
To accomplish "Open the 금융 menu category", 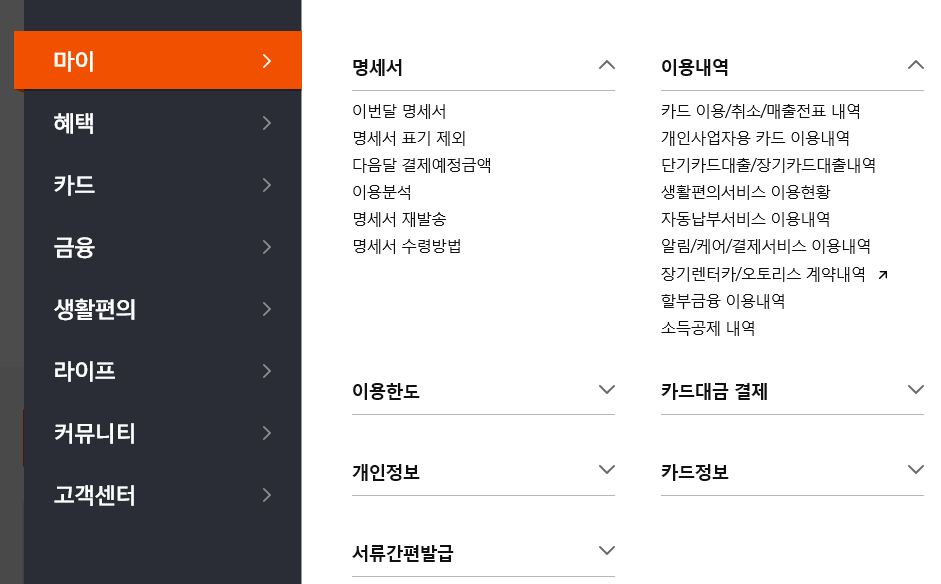I will [163, 247].
